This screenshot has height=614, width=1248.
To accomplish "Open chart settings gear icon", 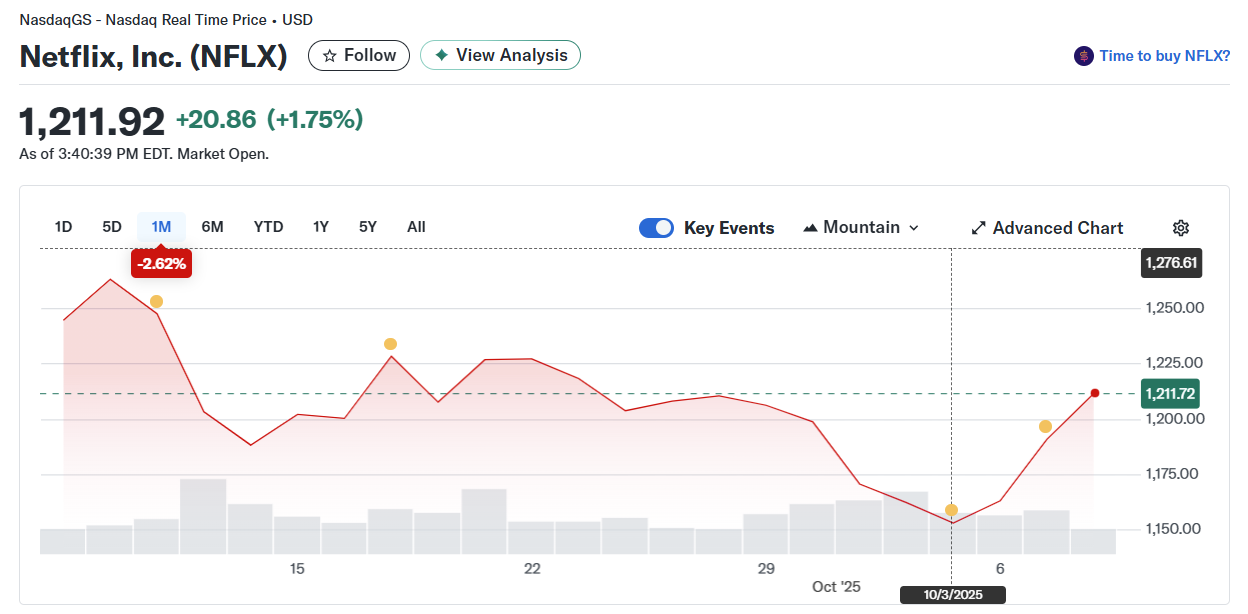I will (1181, 228).
